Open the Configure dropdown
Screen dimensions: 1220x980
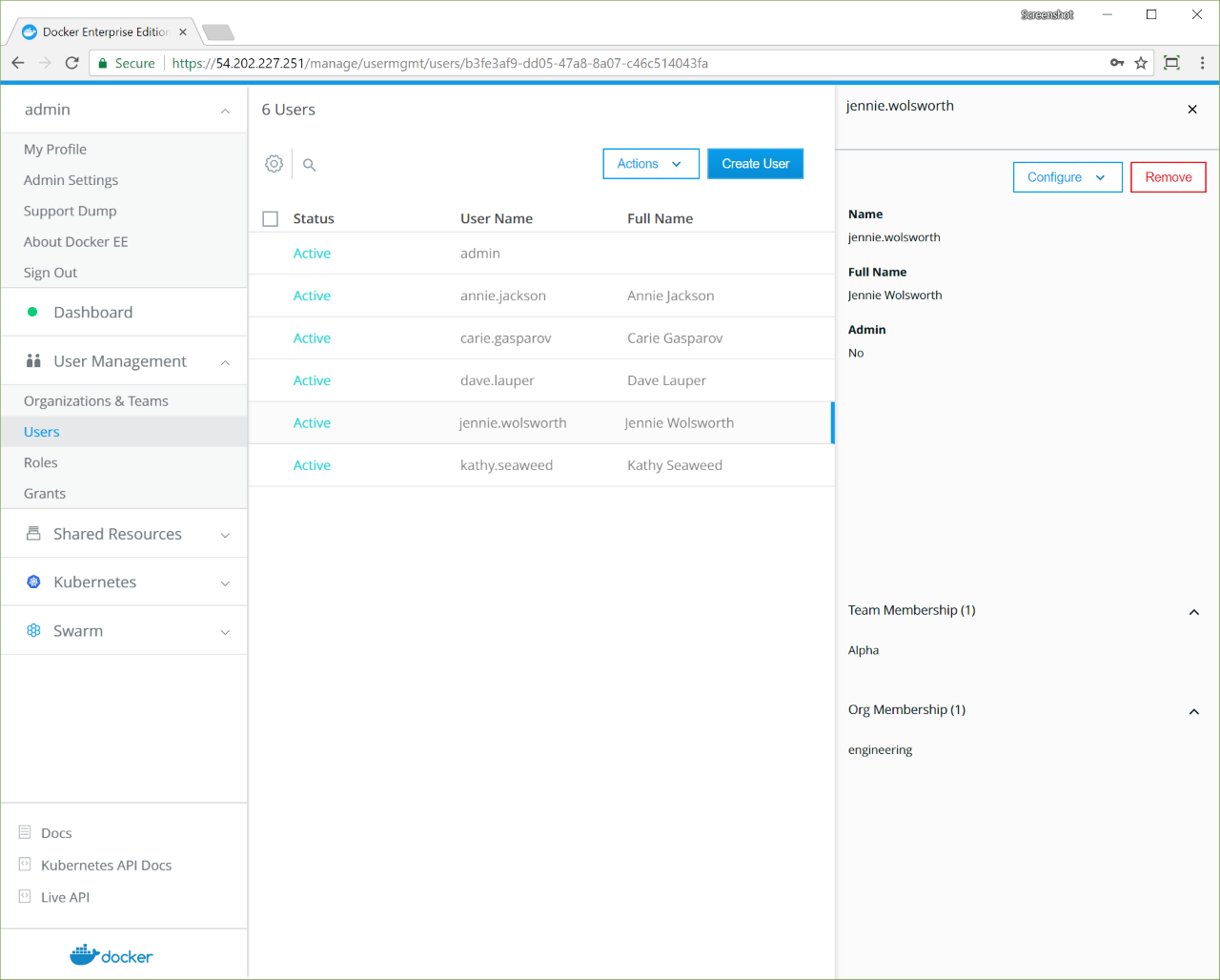pos(1067,177)
